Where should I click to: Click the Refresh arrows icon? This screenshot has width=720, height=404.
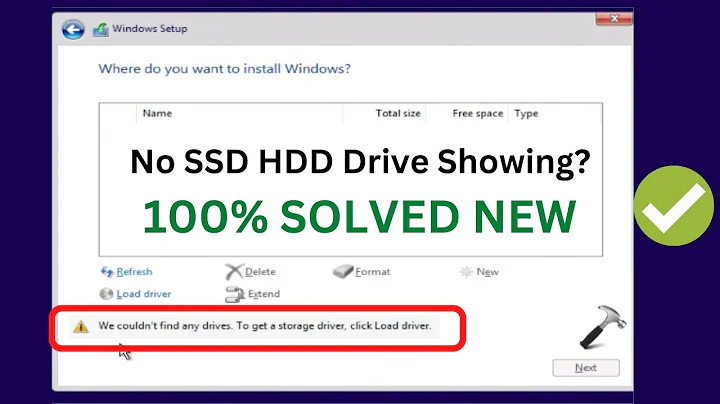tap(107, 272)
